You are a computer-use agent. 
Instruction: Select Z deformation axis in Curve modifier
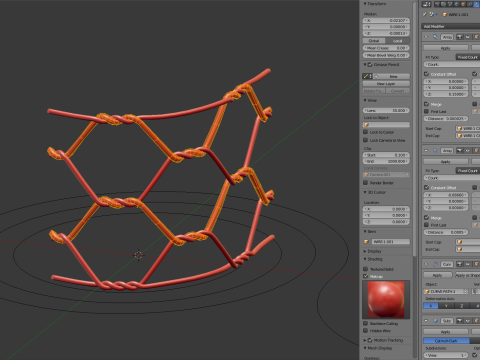coord(461,306)
